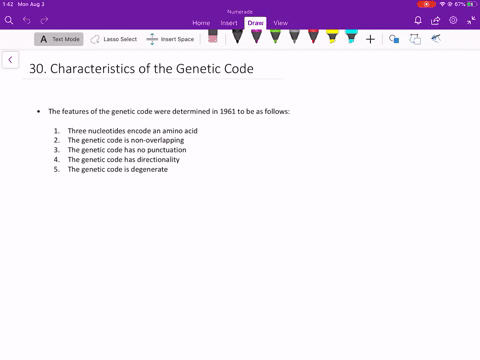Tap the red screen recording indicator
The height and width of the screenshot is (360, 480).
(426, 4)
